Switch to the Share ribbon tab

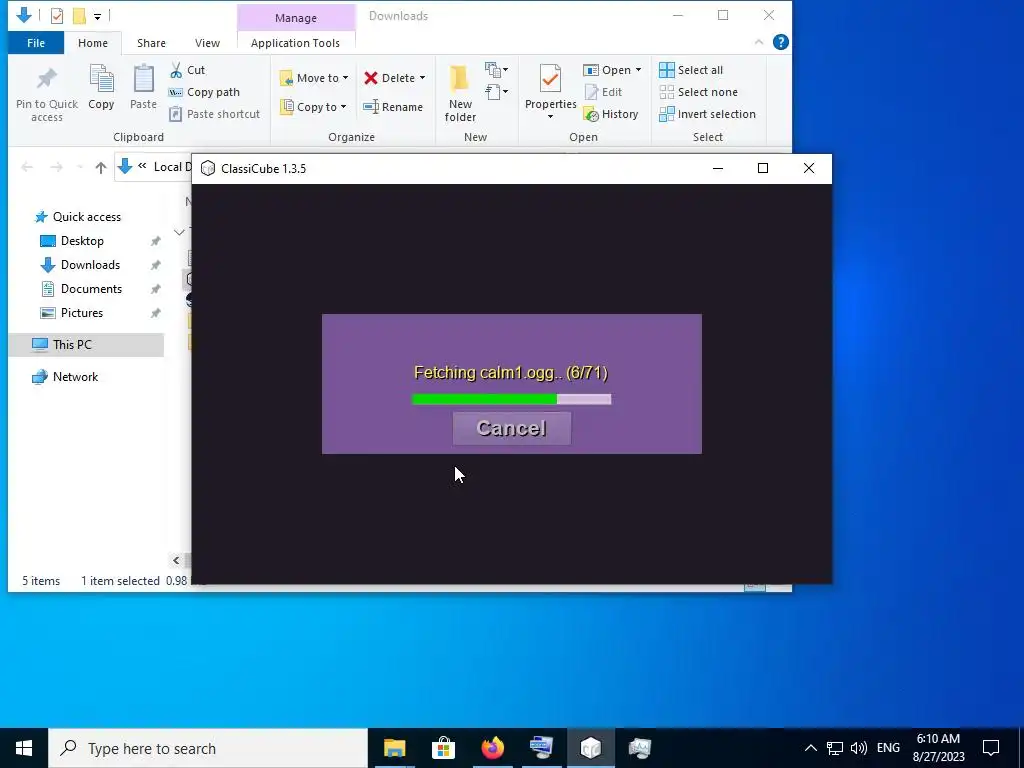click(x=151, y=43)
